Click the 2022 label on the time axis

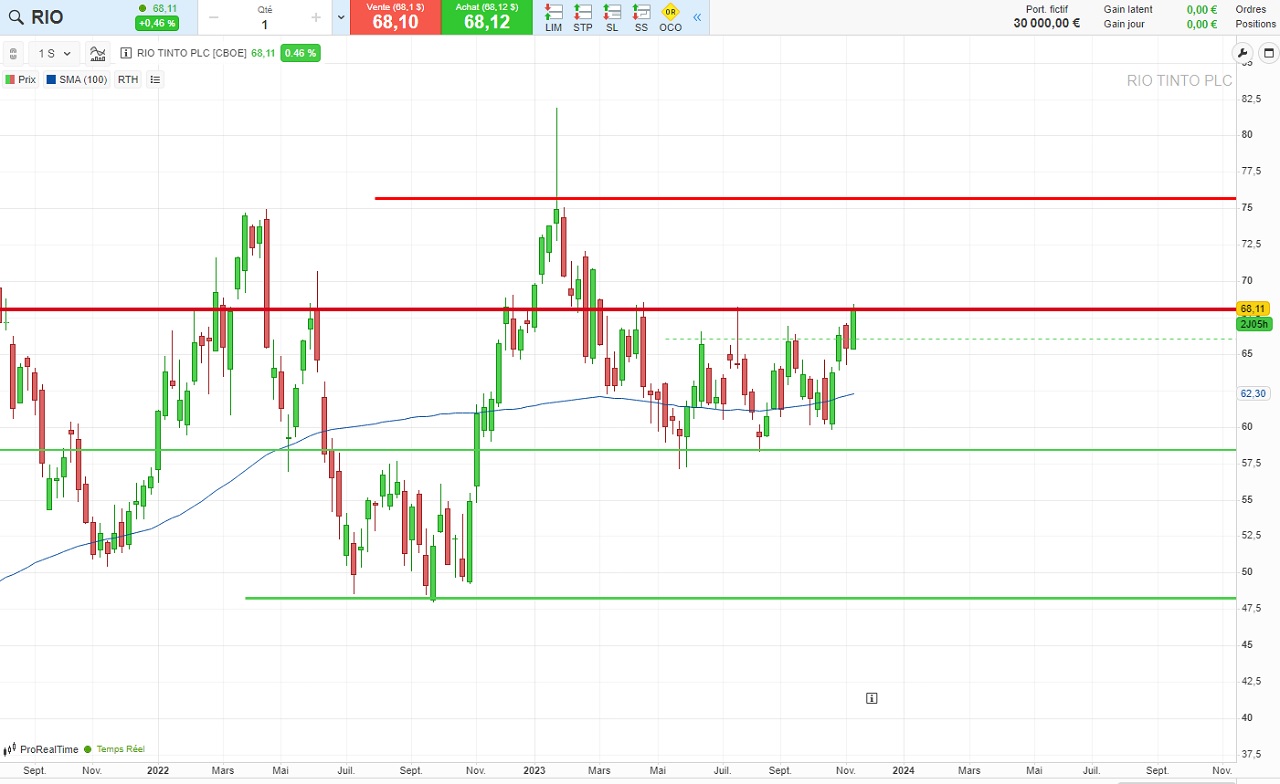click(x=158, y=770)
